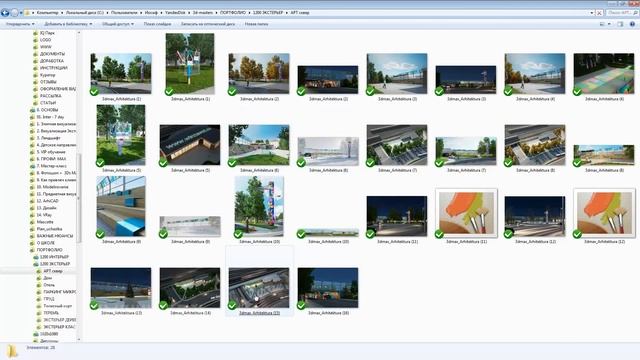
Task: Click the folder icon beside СТАТЬИ
Action: pos(36,103)
